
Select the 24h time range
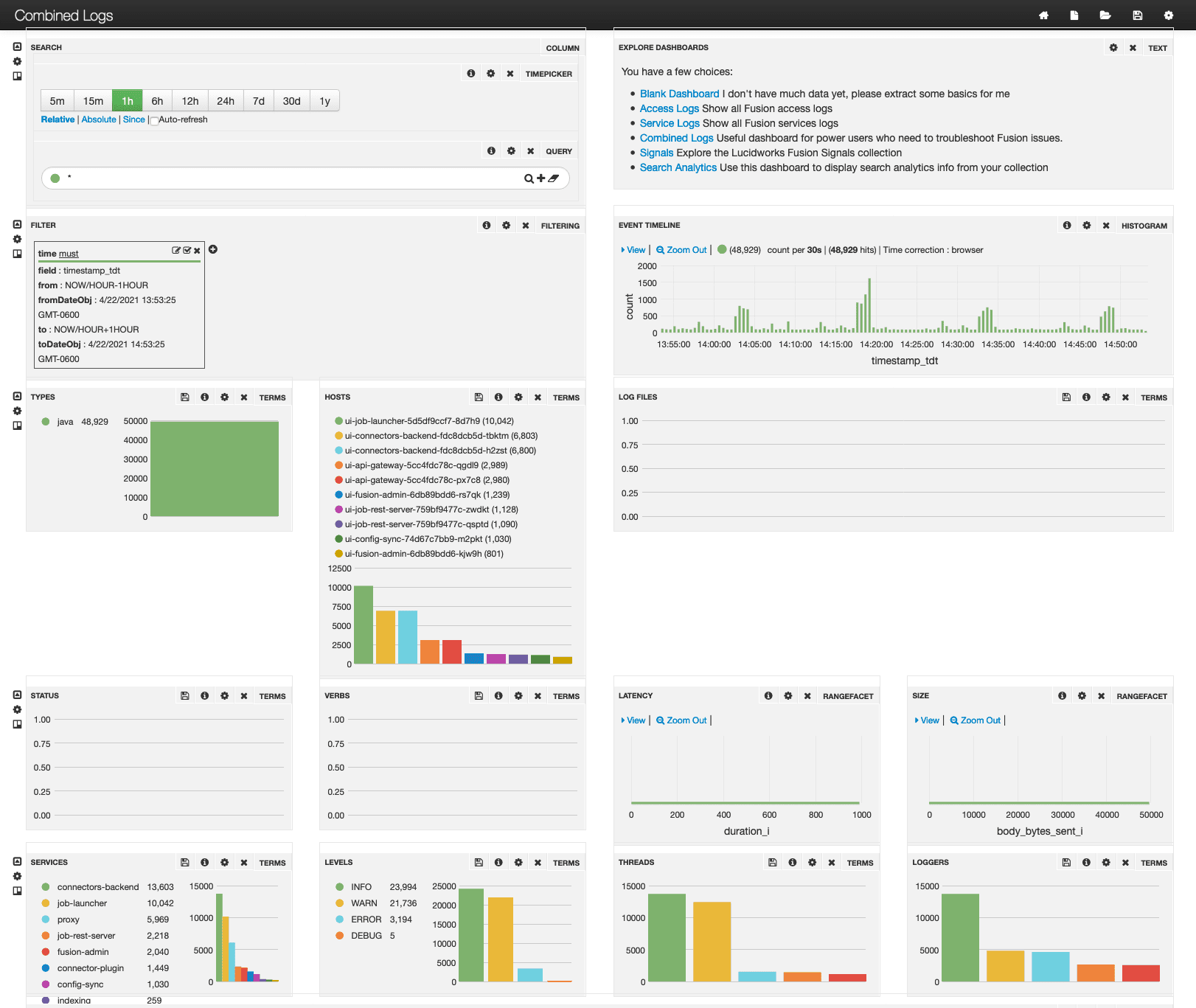coord(226,101)
